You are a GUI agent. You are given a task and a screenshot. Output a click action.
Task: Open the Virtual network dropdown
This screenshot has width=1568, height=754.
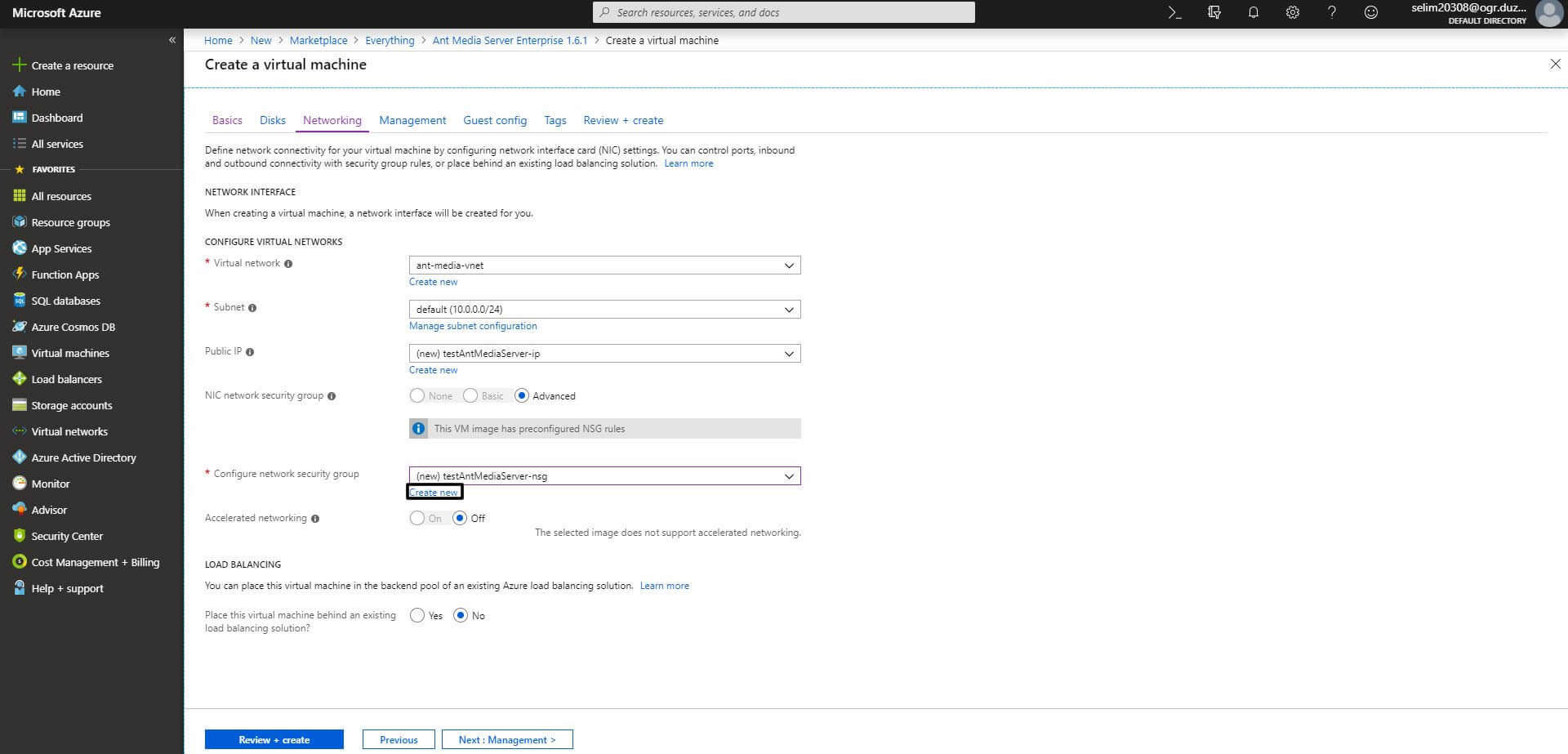tap(604, 265)
